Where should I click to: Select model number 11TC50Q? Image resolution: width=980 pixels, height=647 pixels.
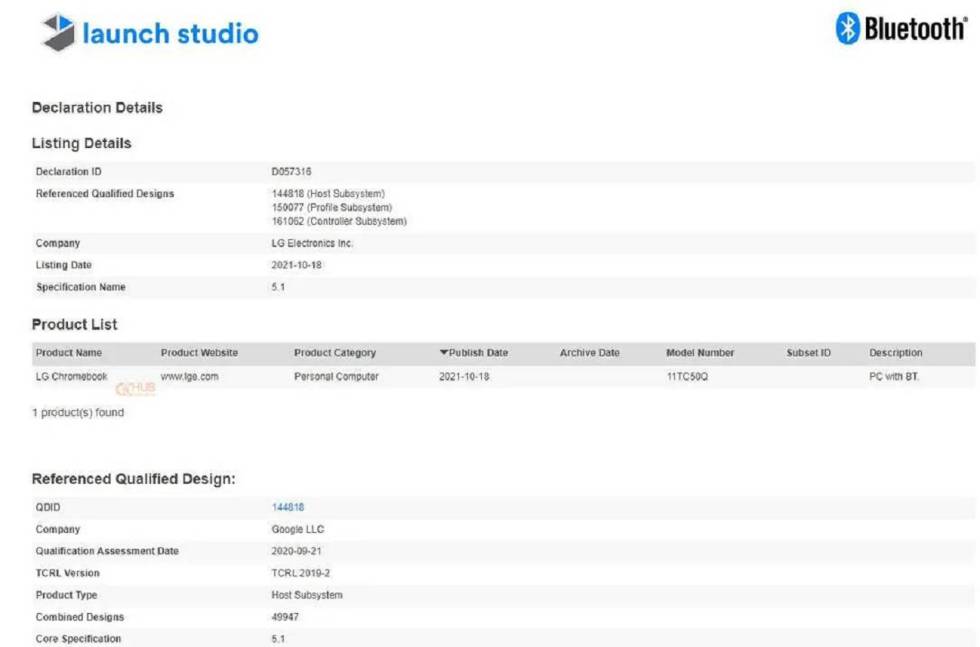(x=688, y=376)
